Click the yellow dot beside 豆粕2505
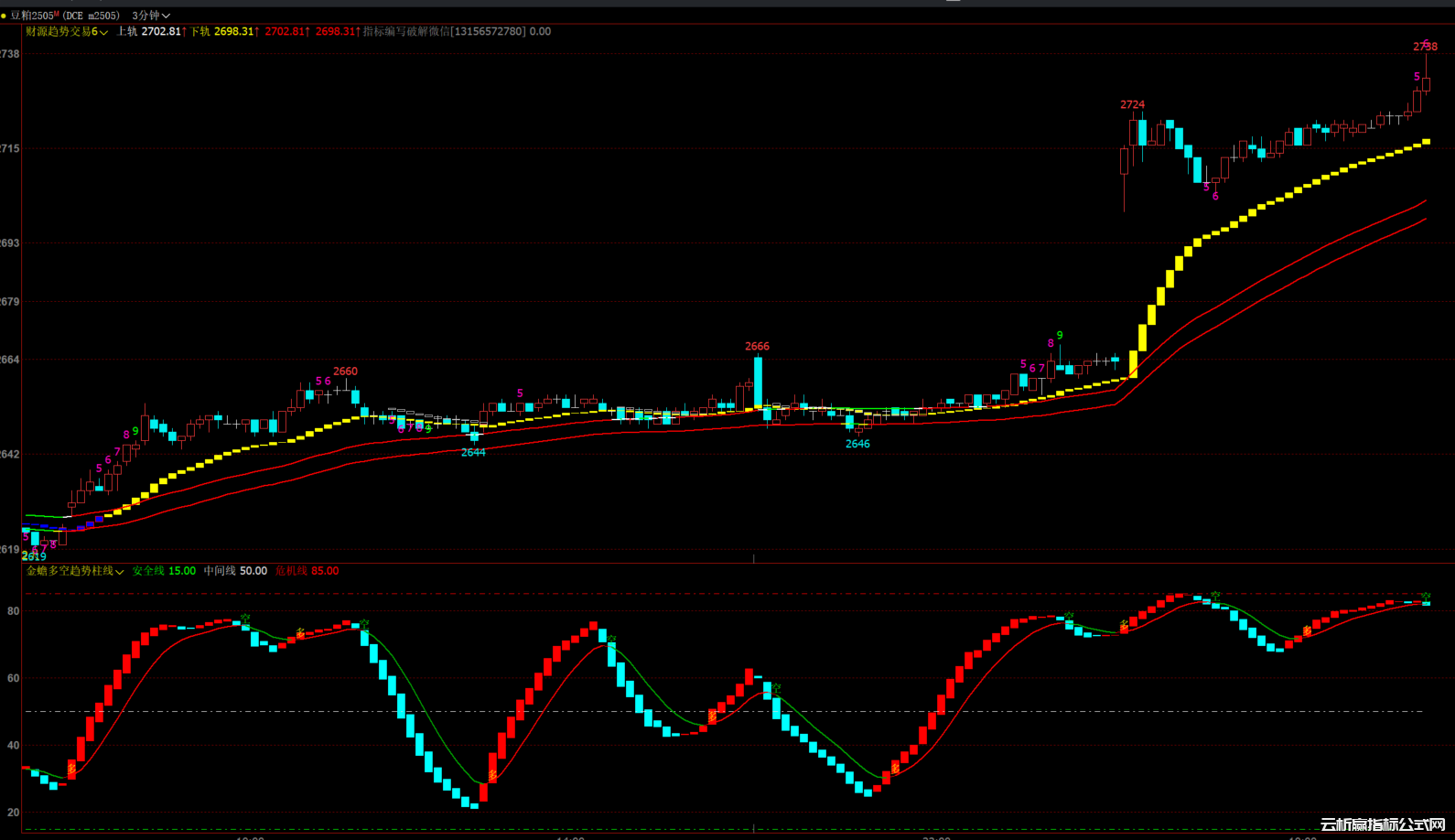 (4, 16)
